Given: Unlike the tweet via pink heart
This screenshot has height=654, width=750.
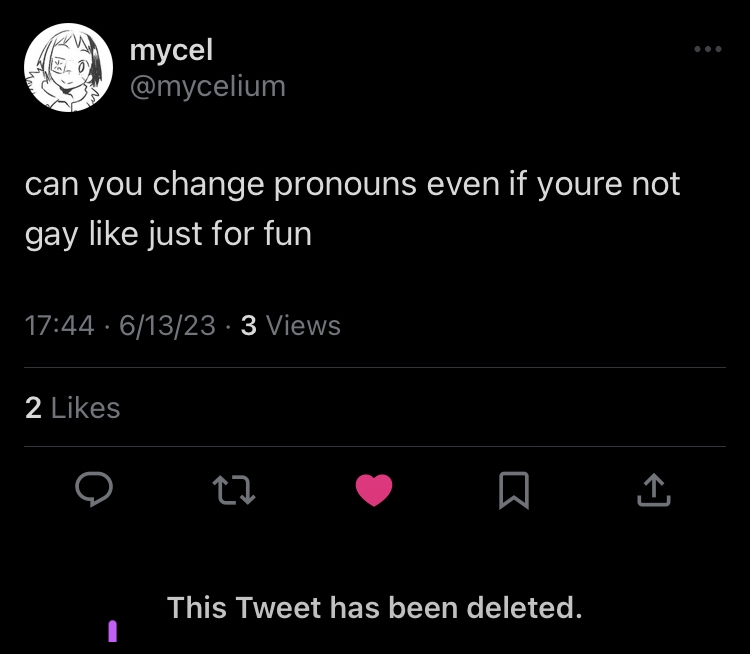Looking at the screenshot, I should tap(374, 489).
